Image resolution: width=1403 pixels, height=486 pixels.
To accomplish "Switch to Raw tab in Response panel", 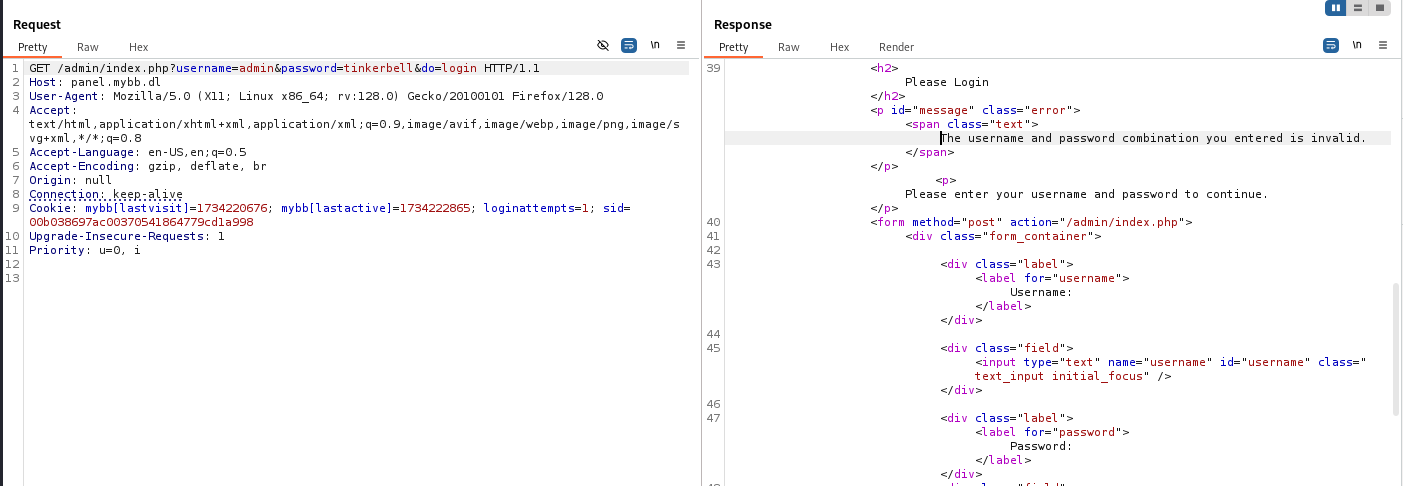I will coord(789,47).
